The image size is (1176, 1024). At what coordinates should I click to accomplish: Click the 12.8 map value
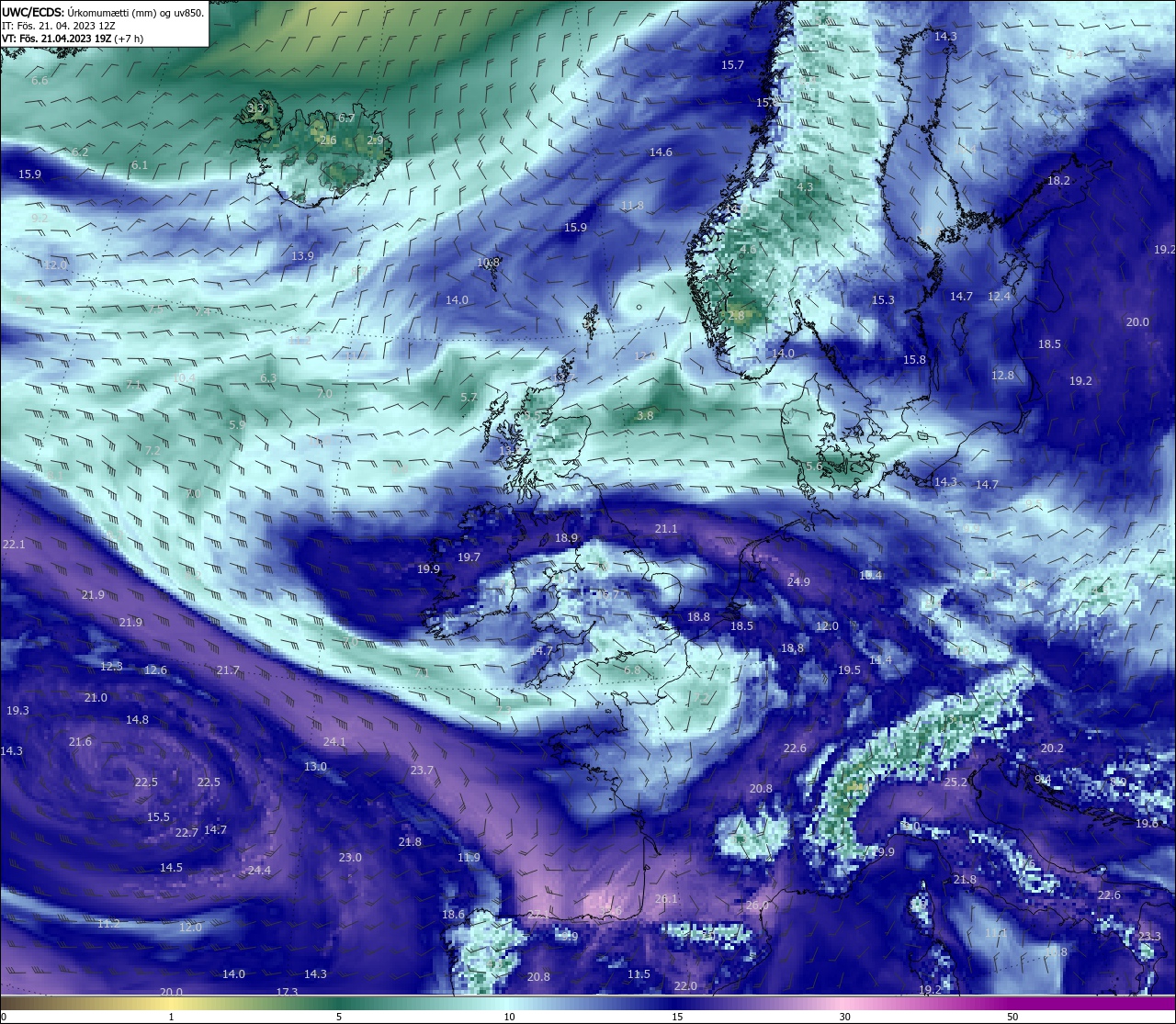point(1002,376)
